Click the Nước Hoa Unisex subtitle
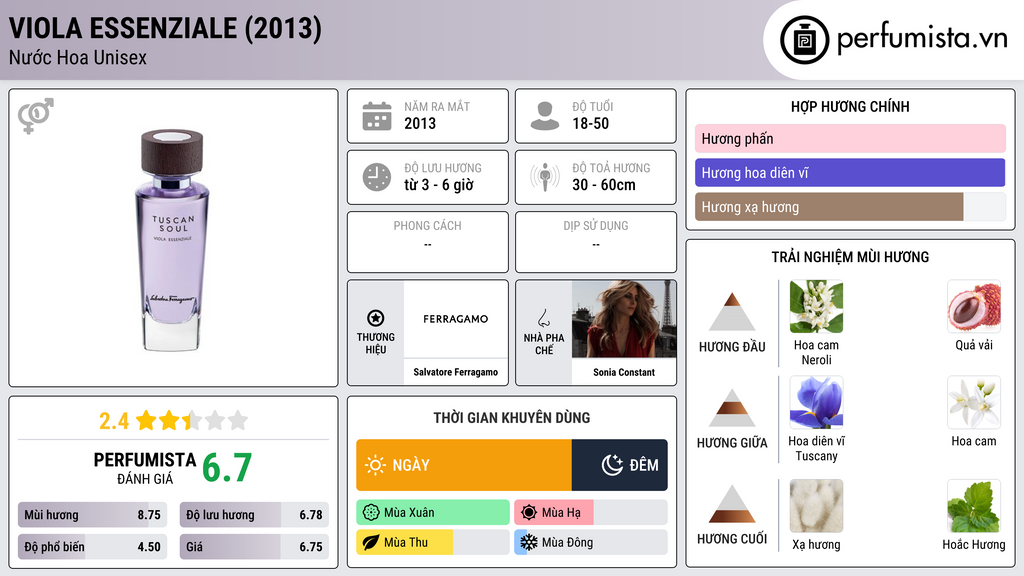 78,57
